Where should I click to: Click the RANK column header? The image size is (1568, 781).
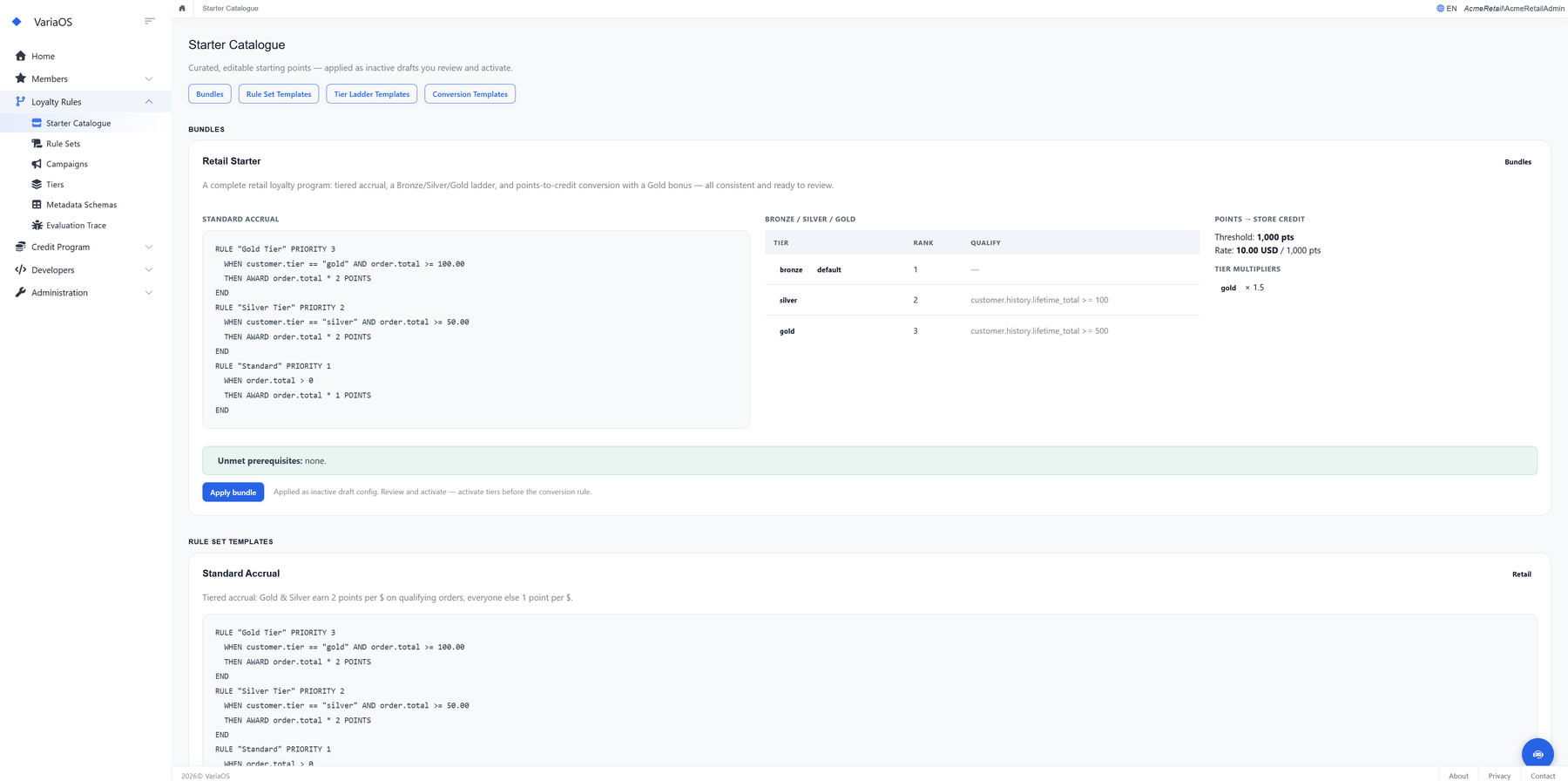(923, 243)
